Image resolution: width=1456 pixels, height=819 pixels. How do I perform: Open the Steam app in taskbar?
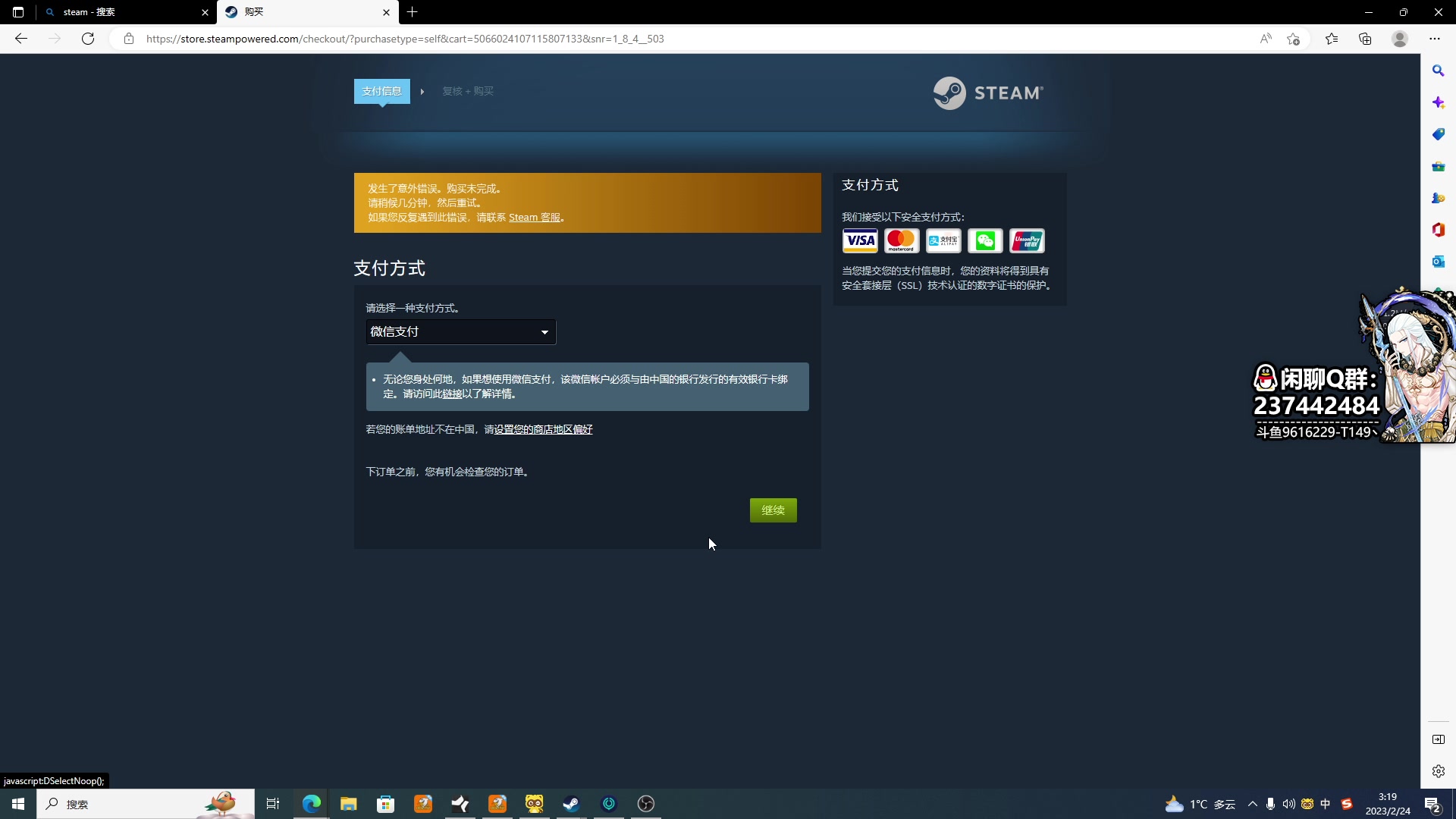coord(572,804)
